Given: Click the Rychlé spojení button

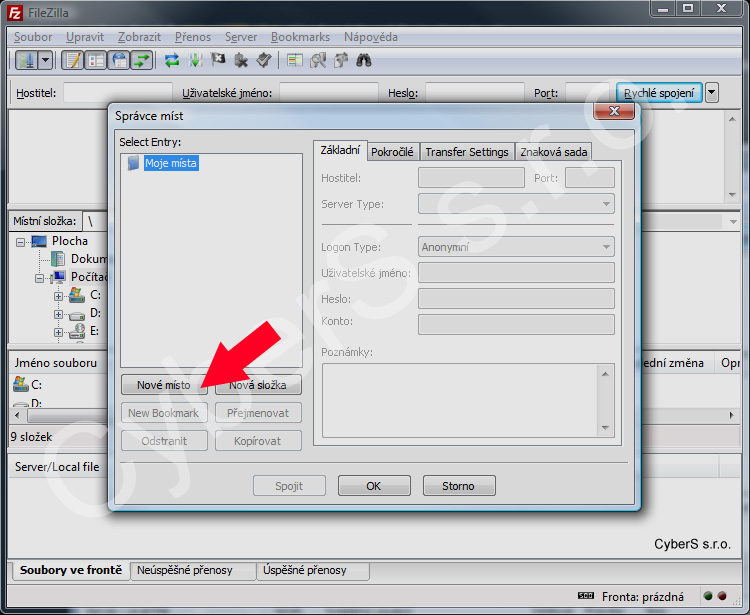Looking at the screenshot, I should 659,93.
